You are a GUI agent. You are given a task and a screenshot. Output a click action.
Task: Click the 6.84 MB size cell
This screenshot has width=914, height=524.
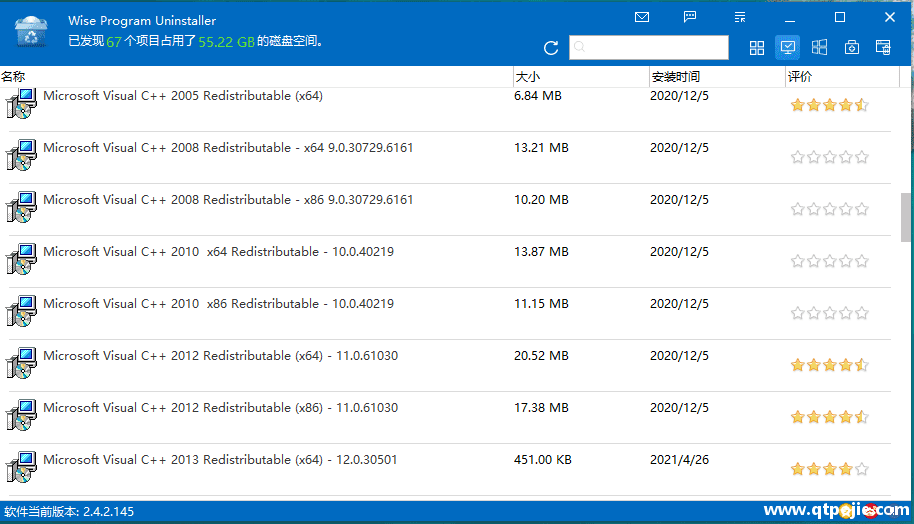[537, 96]
